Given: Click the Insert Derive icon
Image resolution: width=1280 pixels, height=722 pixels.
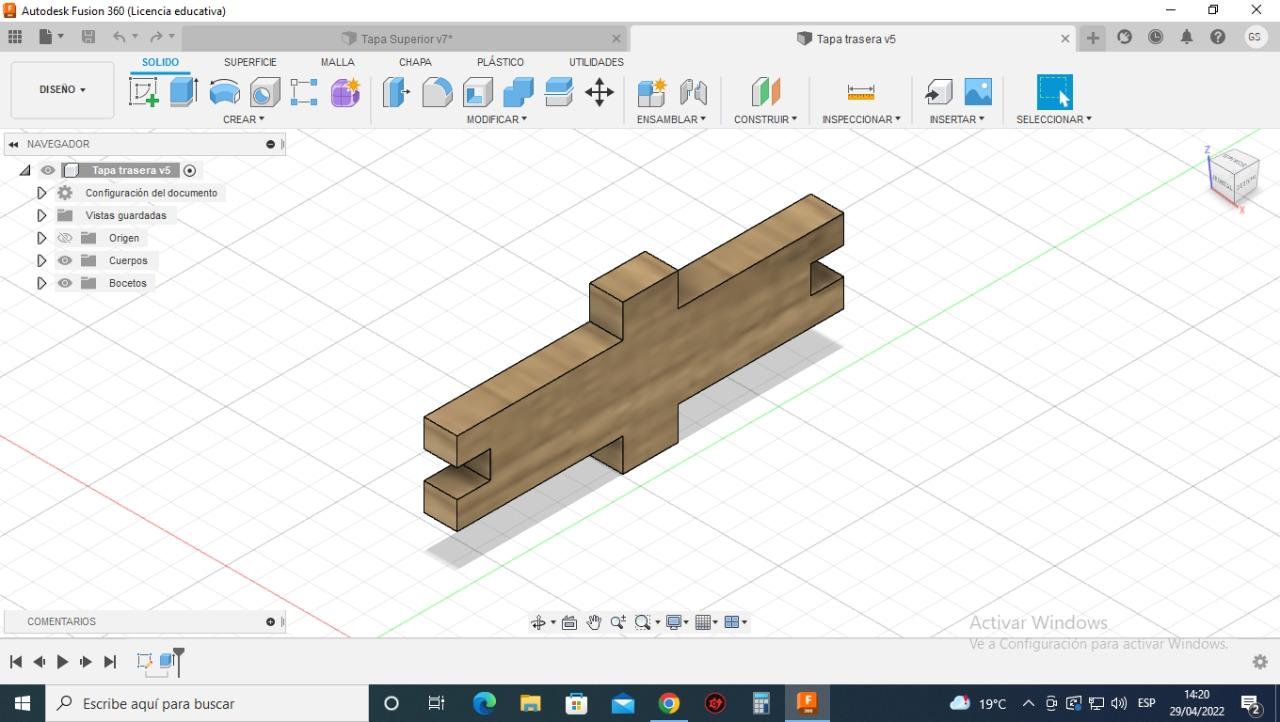Looking at the screenshot, I should click(x=938, y=92).
